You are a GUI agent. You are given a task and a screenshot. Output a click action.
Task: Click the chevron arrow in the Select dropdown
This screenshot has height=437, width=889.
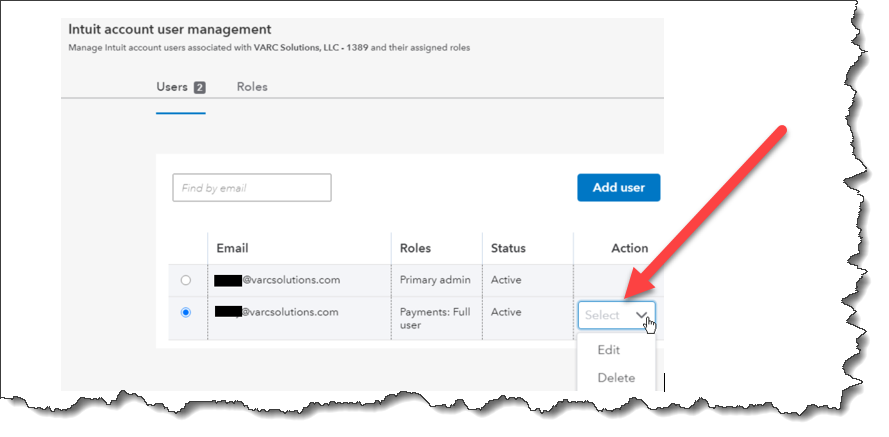[641, 315]
